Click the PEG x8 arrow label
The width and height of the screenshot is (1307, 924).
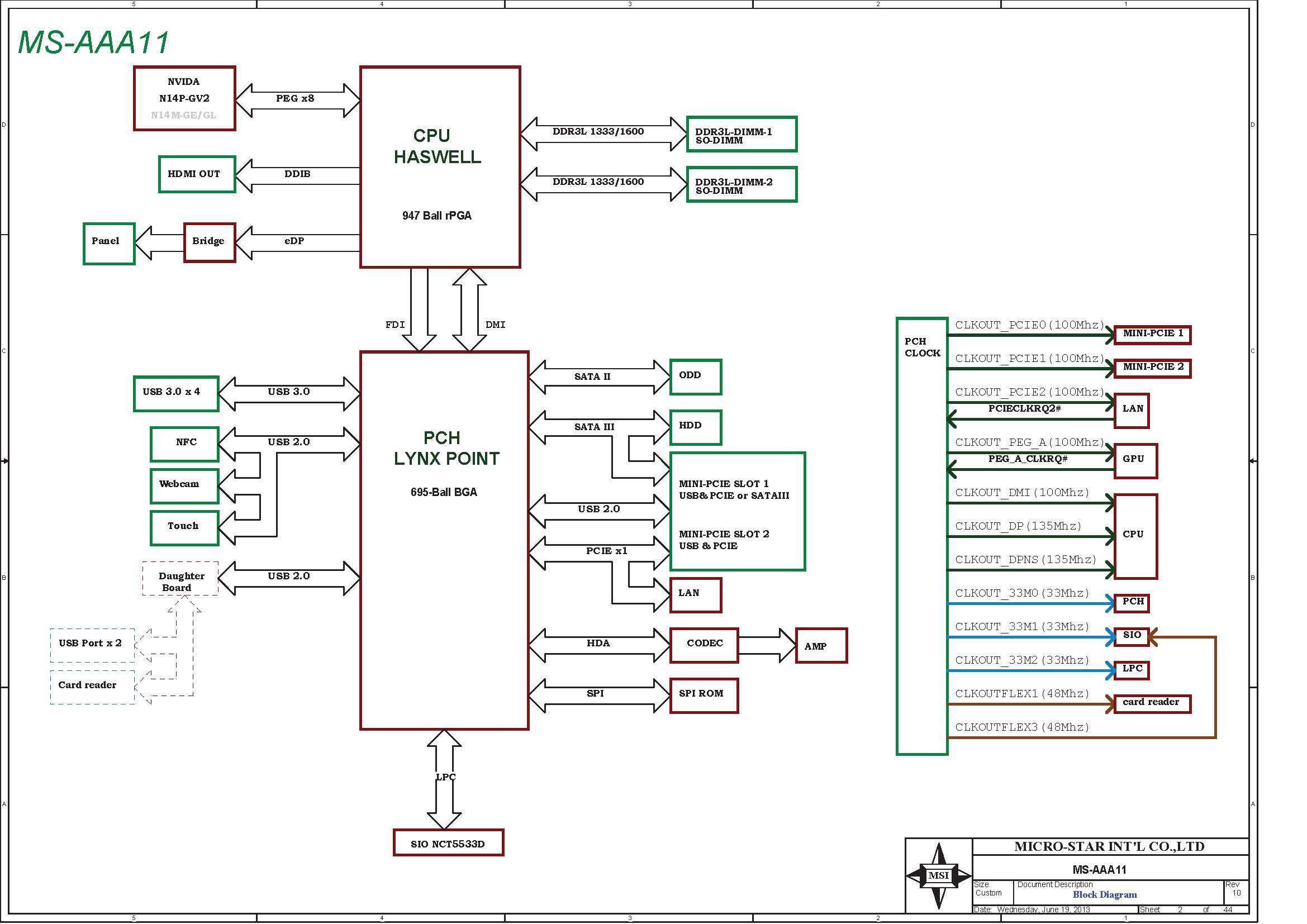click(x=295, y=98)
